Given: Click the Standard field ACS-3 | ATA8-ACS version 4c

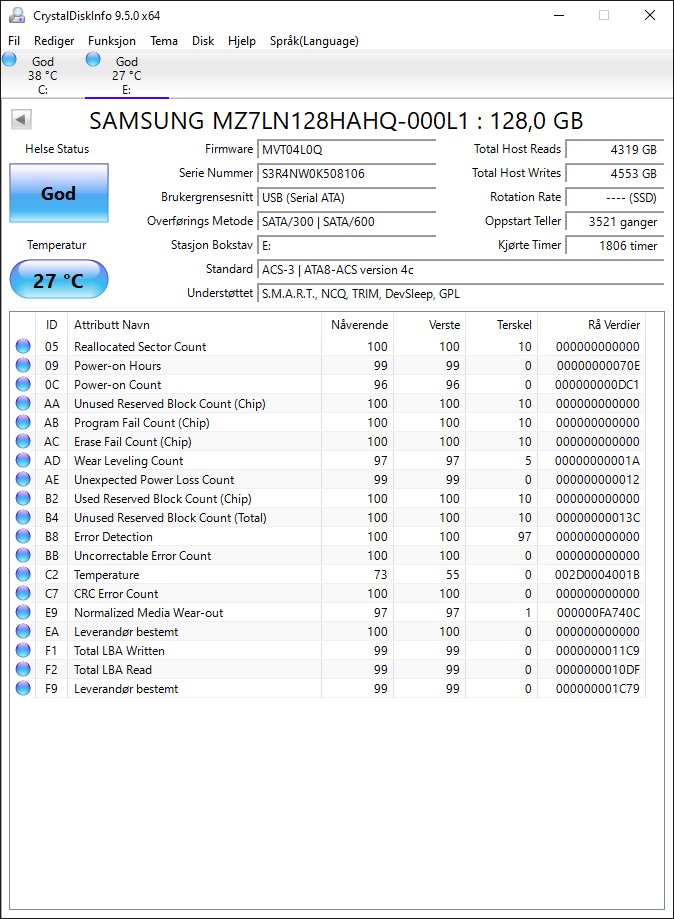Looking at the screenshot, I should [x=461, y=270].
